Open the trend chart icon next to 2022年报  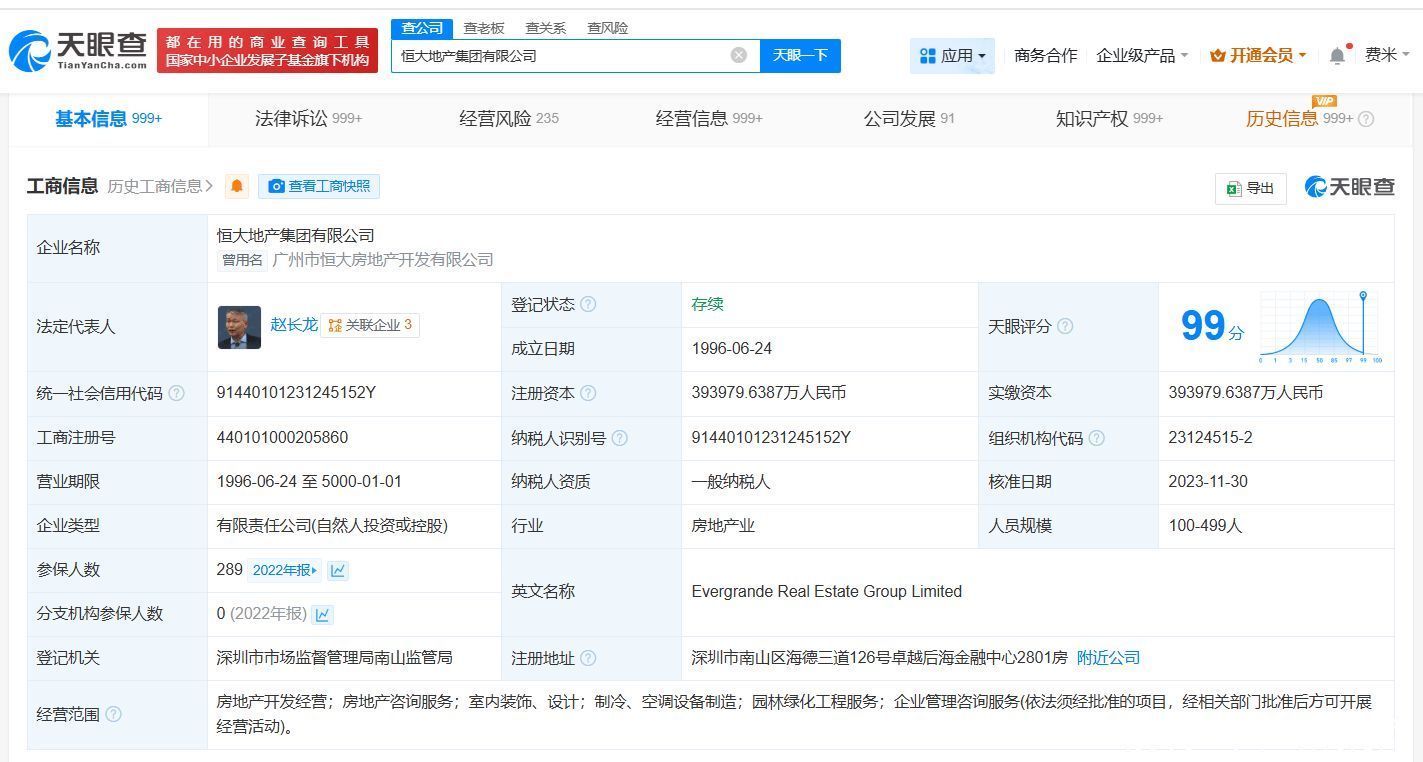(x=338, y=570)
